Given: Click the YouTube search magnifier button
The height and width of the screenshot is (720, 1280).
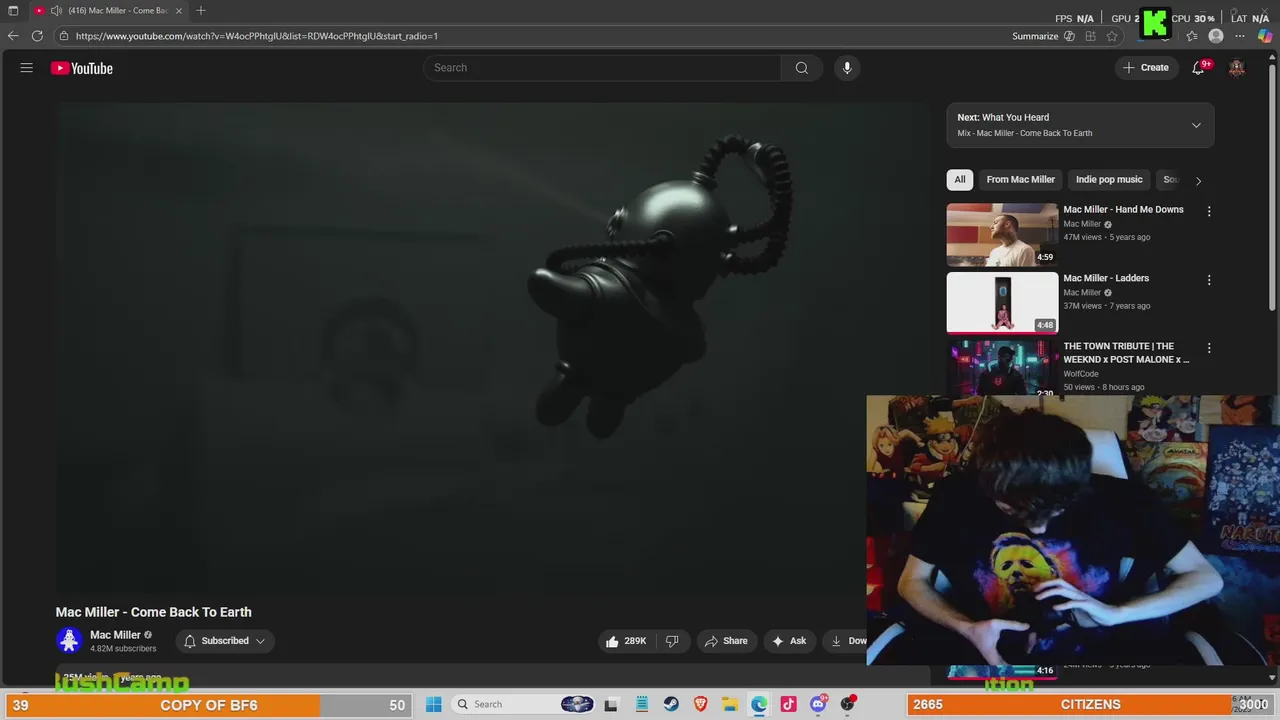Looking at the screenshot, I should 802,68.
